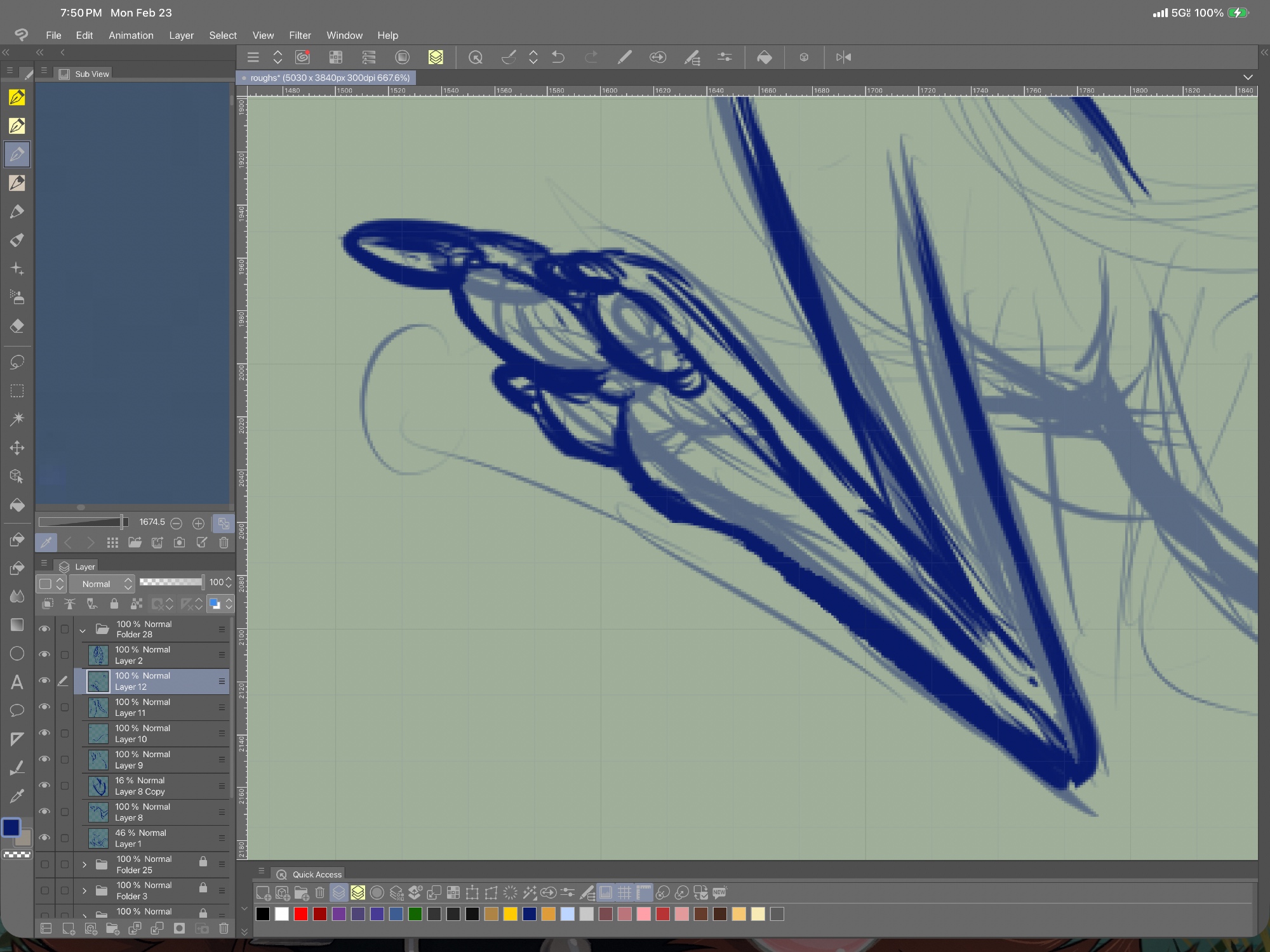Open the Normal blending mode dropdown
This screenshot has width=1270, height=952.
point(102,583)
